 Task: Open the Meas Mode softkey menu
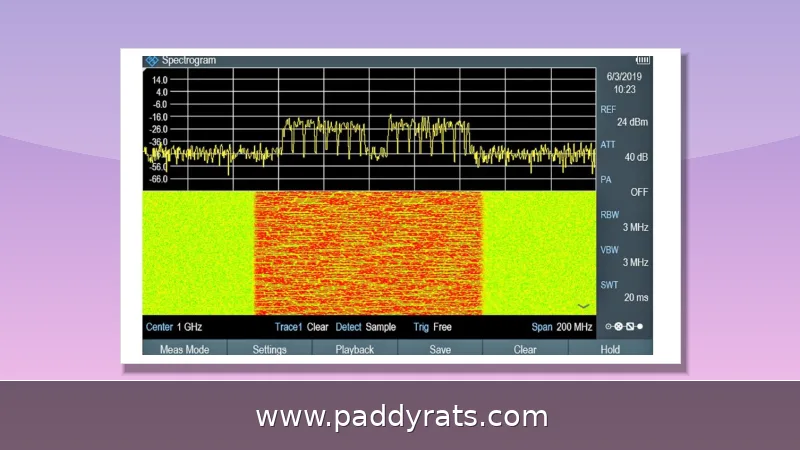coord(184,349)
